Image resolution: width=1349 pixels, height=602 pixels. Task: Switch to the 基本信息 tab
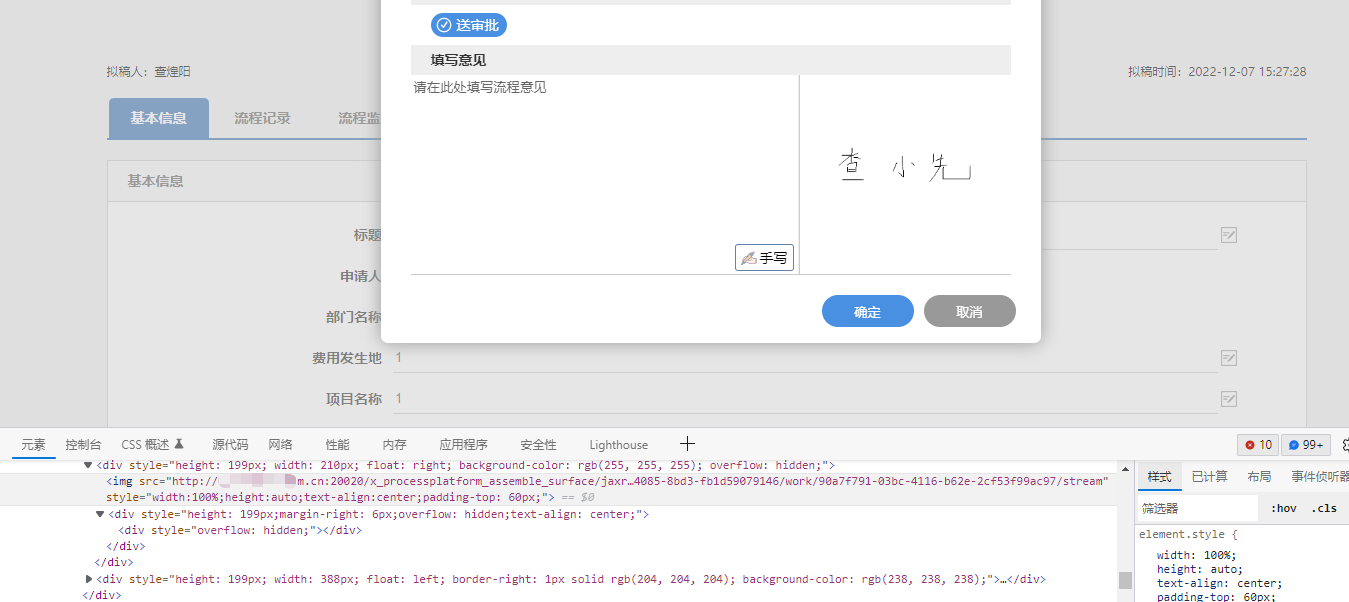click(158, 118)
